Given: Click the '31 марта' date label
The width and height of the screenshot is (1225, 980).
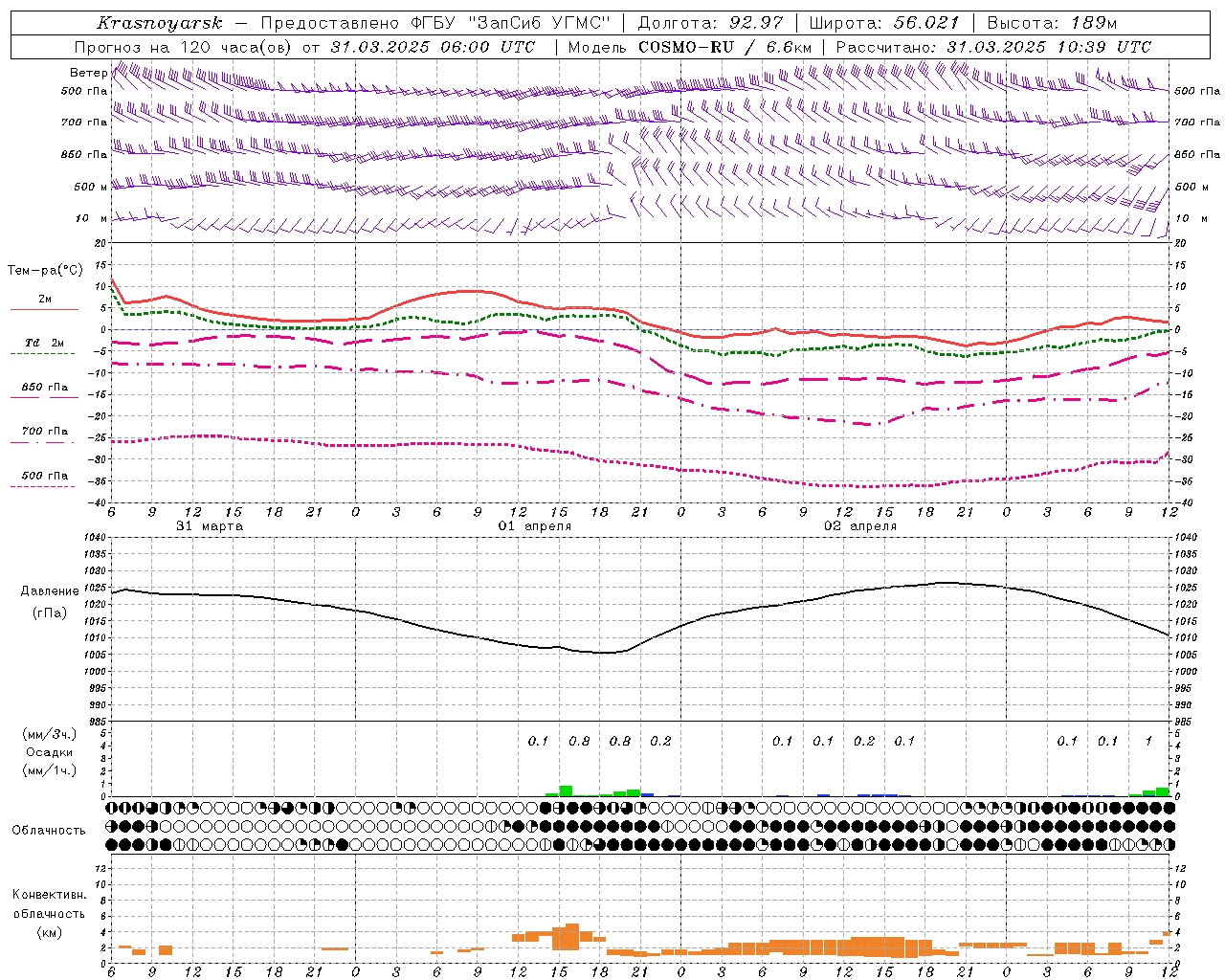Looking at the screenshot, I should click(210, 526).
